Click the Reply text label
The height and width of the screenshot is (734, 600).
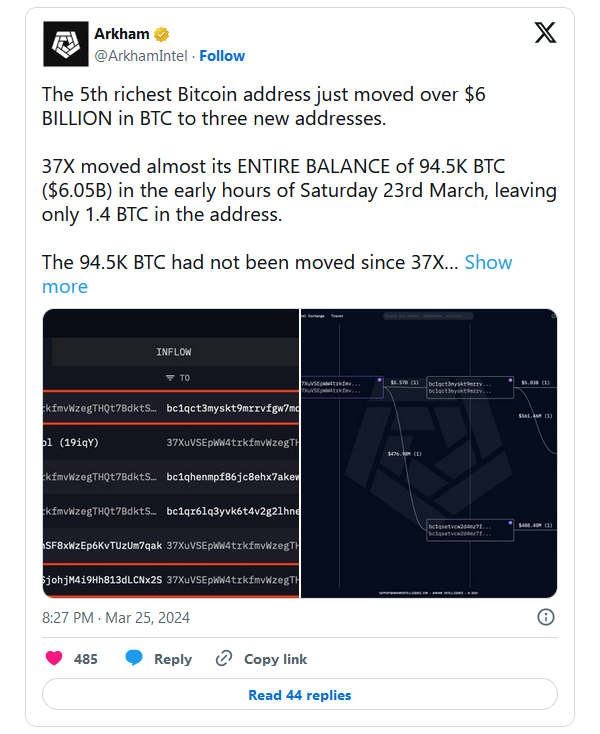pyautogui.click(x=173, y=659)
